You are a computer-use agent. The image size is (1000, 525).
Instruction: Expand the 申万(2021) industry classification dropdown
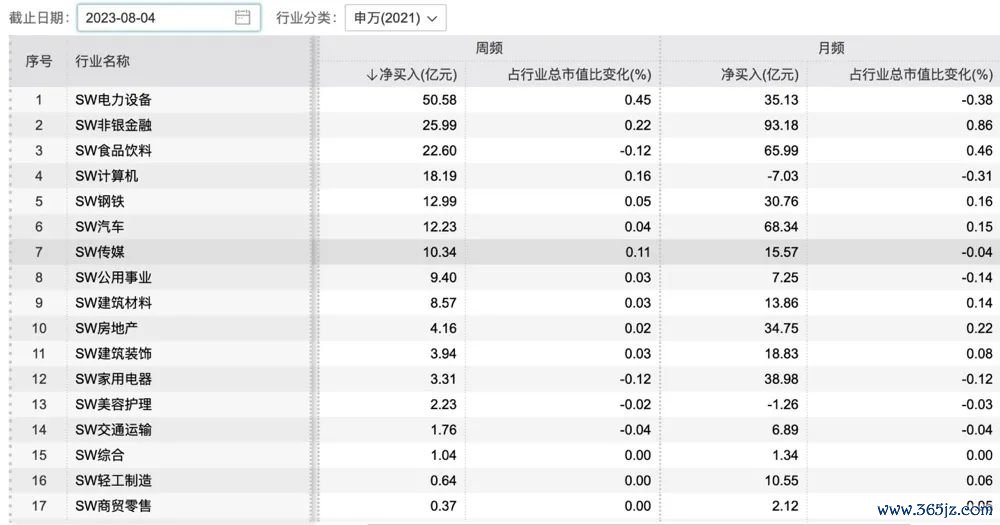coord(395,18)
